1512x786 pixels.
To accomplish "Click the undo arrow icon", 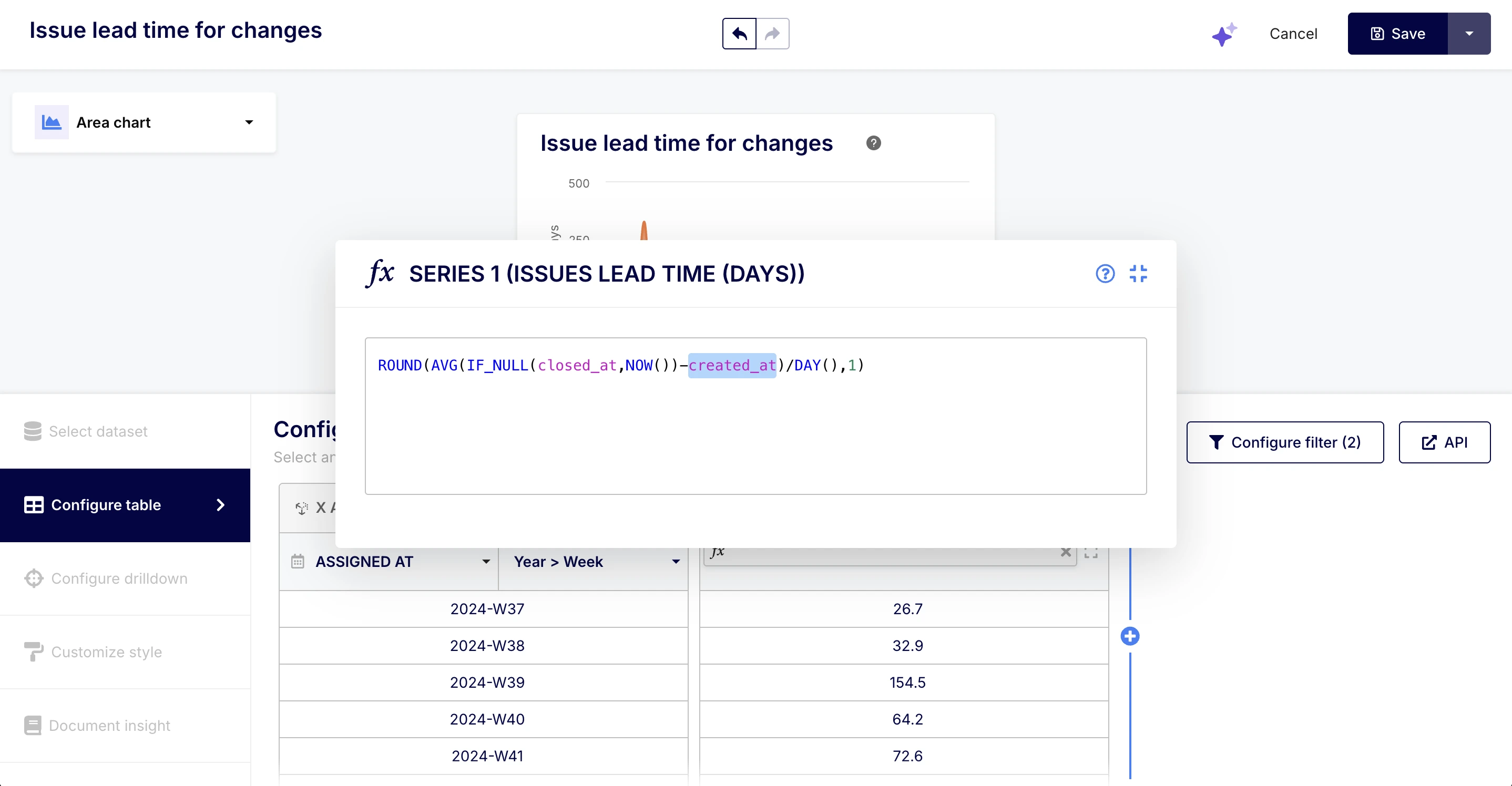I will (739, 34).
